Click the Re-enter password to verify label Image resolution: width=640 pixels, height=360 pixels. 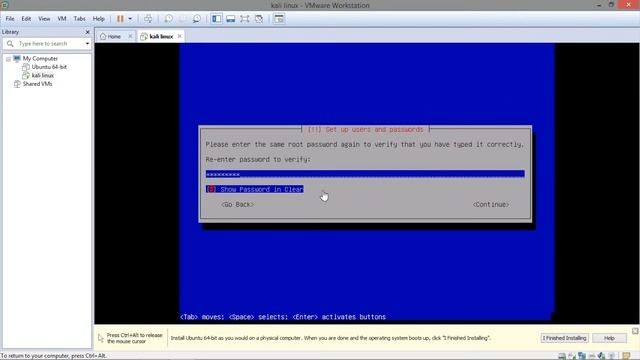coord(258,160)
